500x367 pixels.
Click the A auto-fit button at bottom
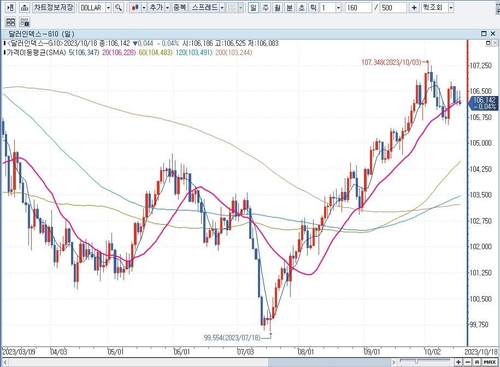(477, 362)
